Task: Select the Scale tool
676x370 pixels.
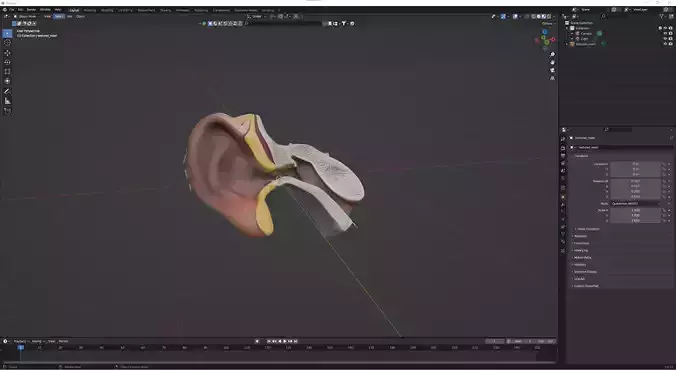Action: point(7,72)
